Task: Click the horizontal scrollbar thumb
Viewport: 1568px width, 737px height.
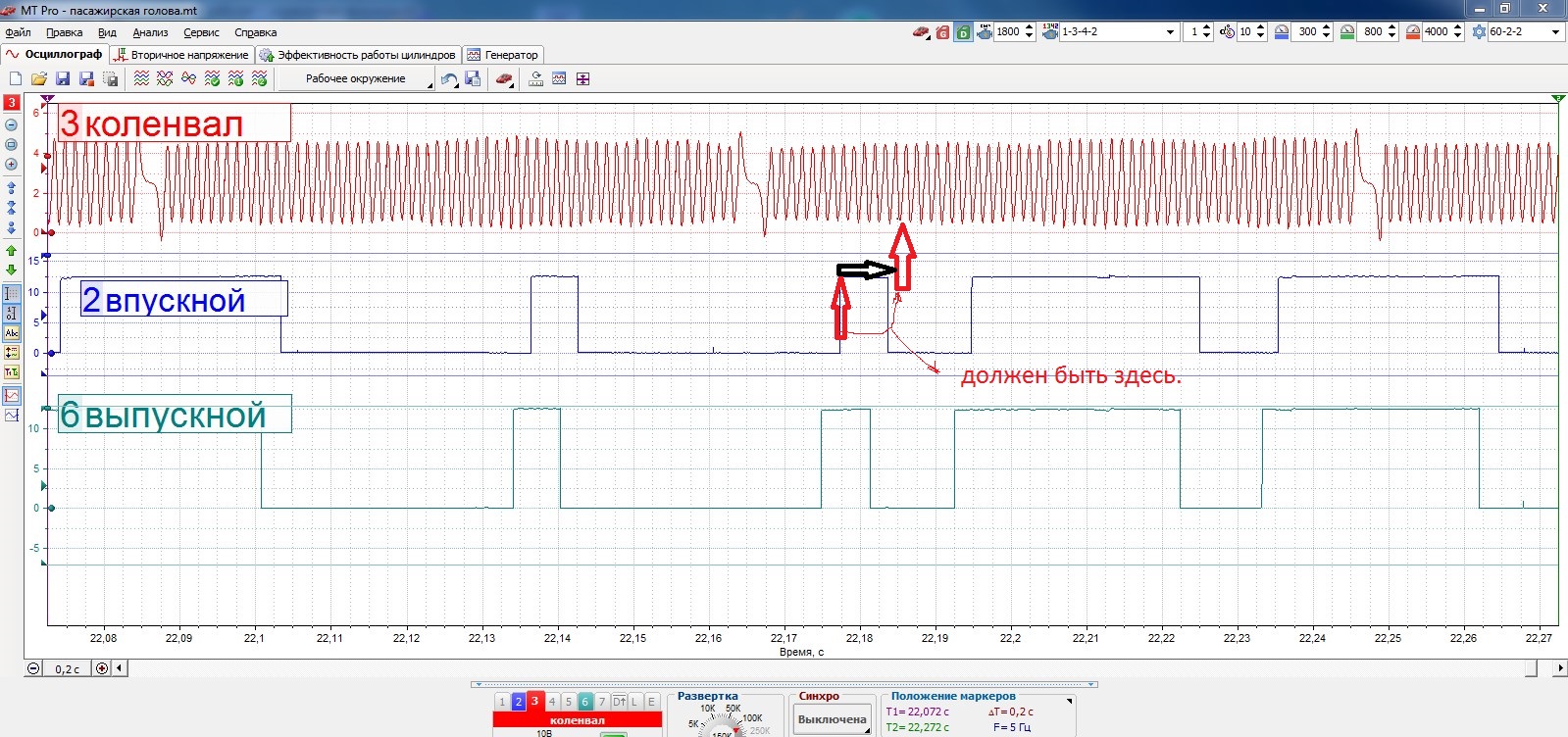Action: [x=1532, y=668]
